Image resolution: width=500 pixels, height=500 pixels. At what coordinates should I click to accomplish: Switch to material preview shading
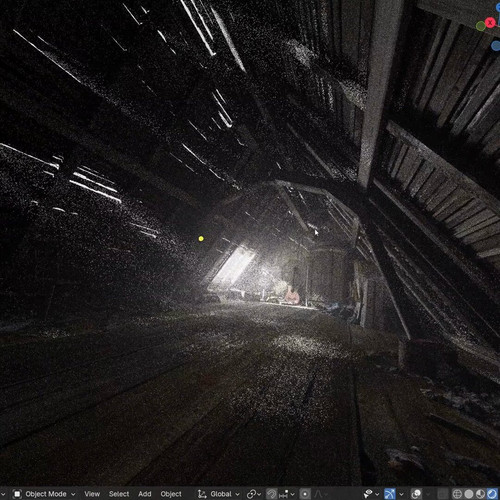click(480, 494)
